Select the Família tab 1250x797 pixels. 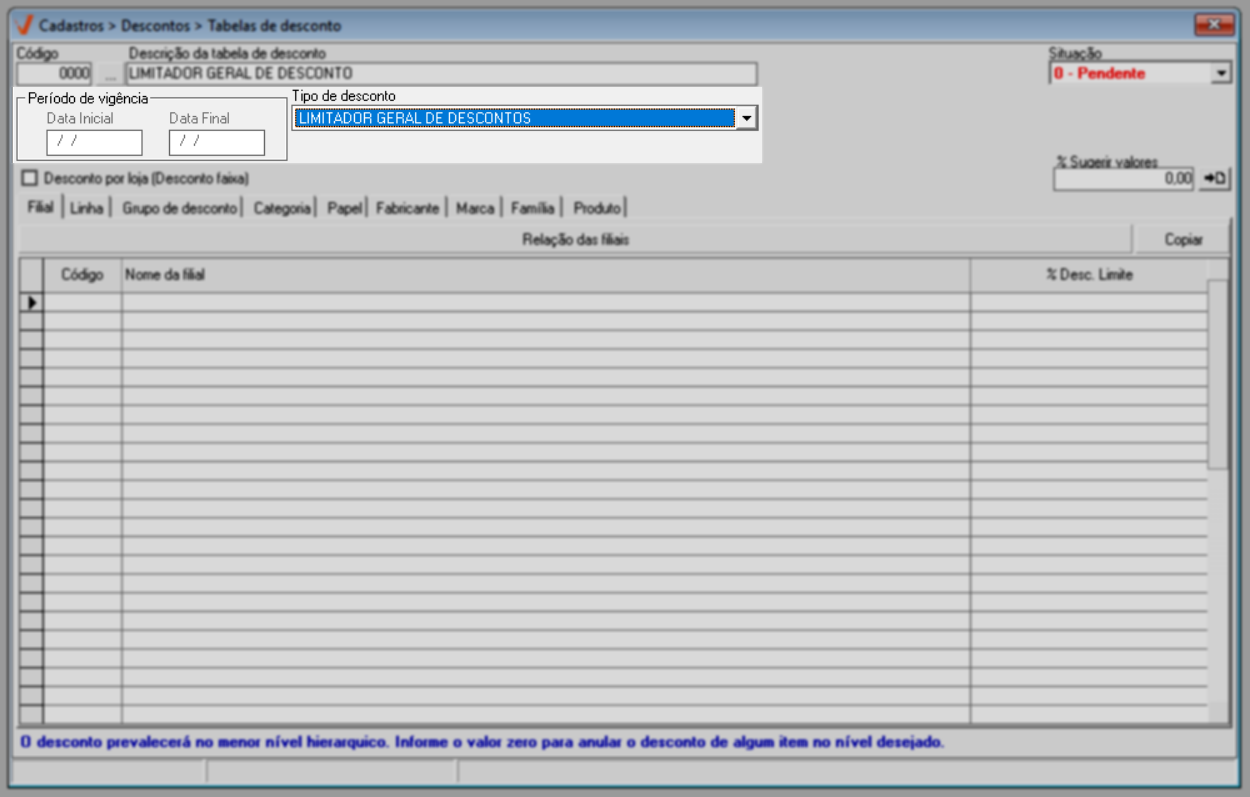click(x=532, y=209)
